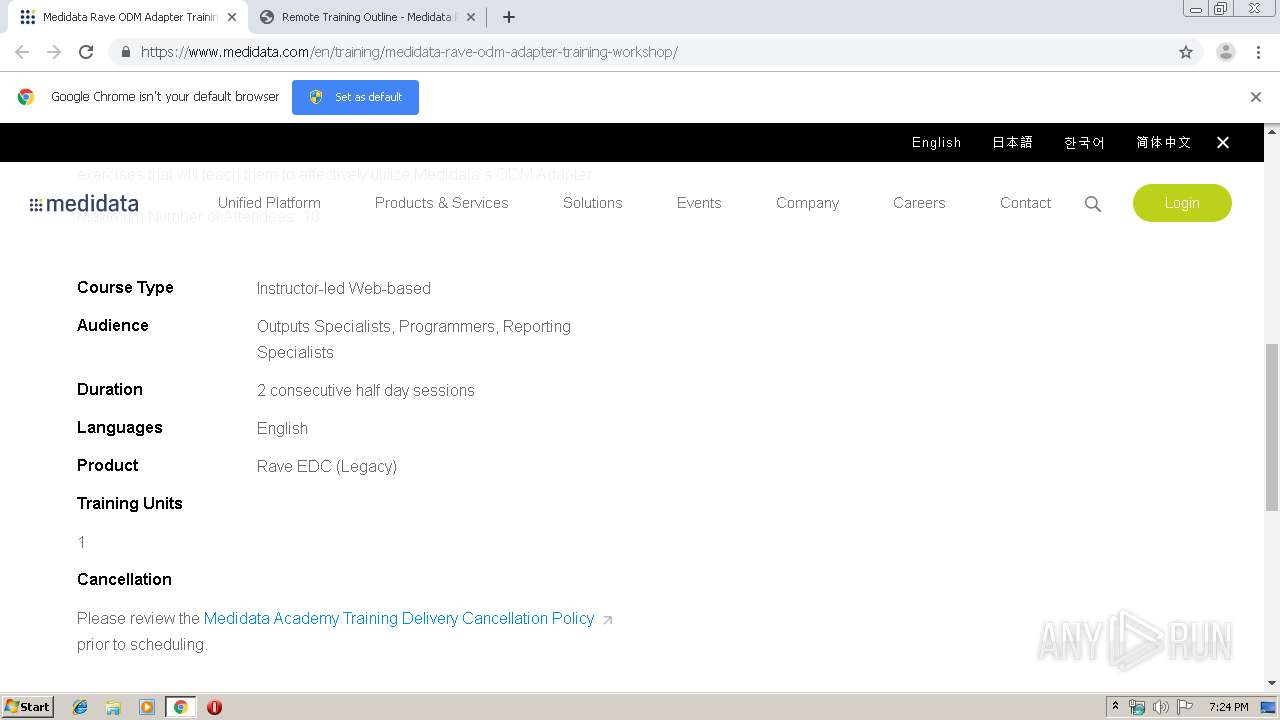Close the language selection bar
Viewport: 1280px width, 720px height.
(1223, 143)
